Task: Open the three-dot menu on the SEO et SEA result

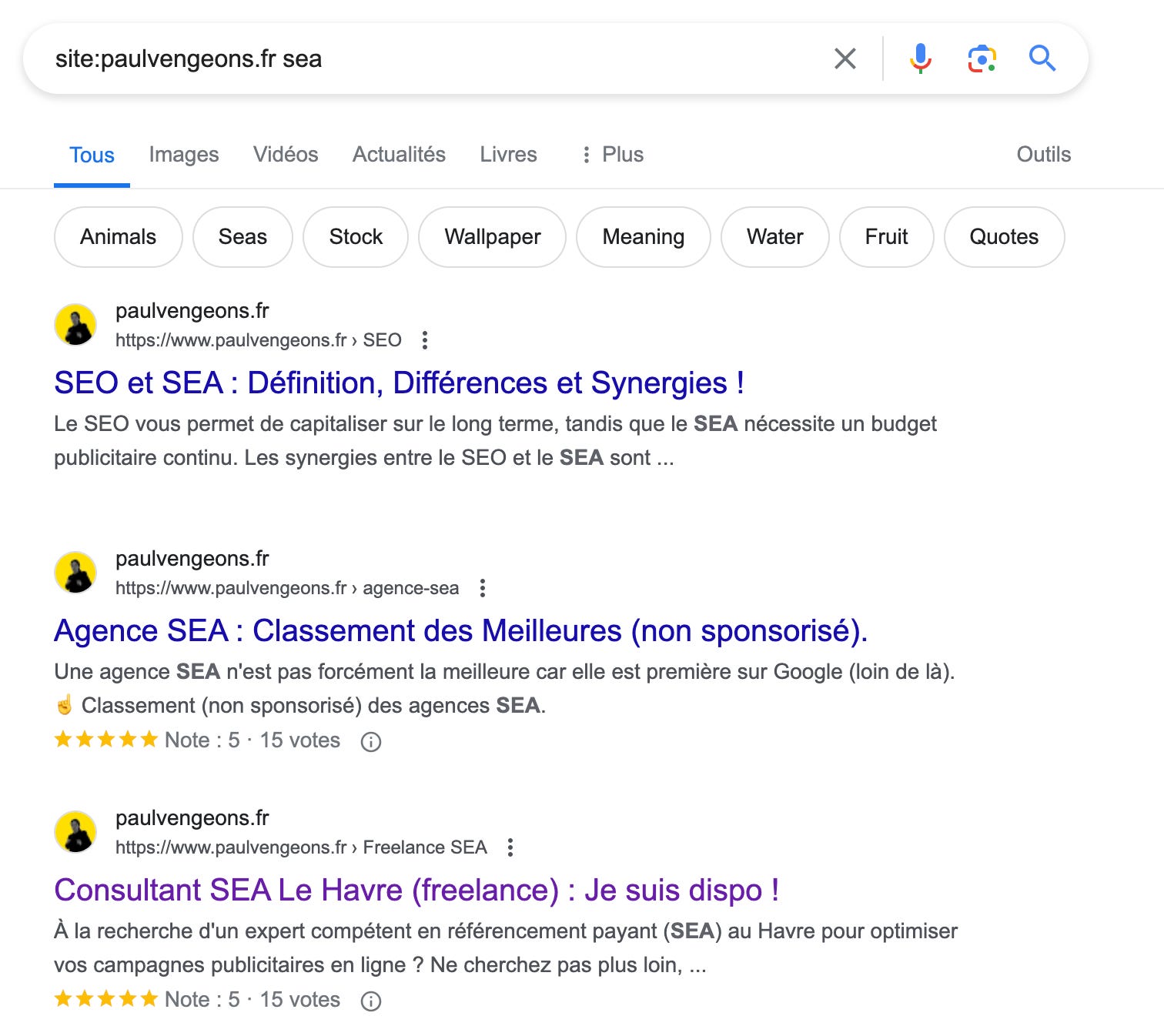Action: click(x=425, y=339)
